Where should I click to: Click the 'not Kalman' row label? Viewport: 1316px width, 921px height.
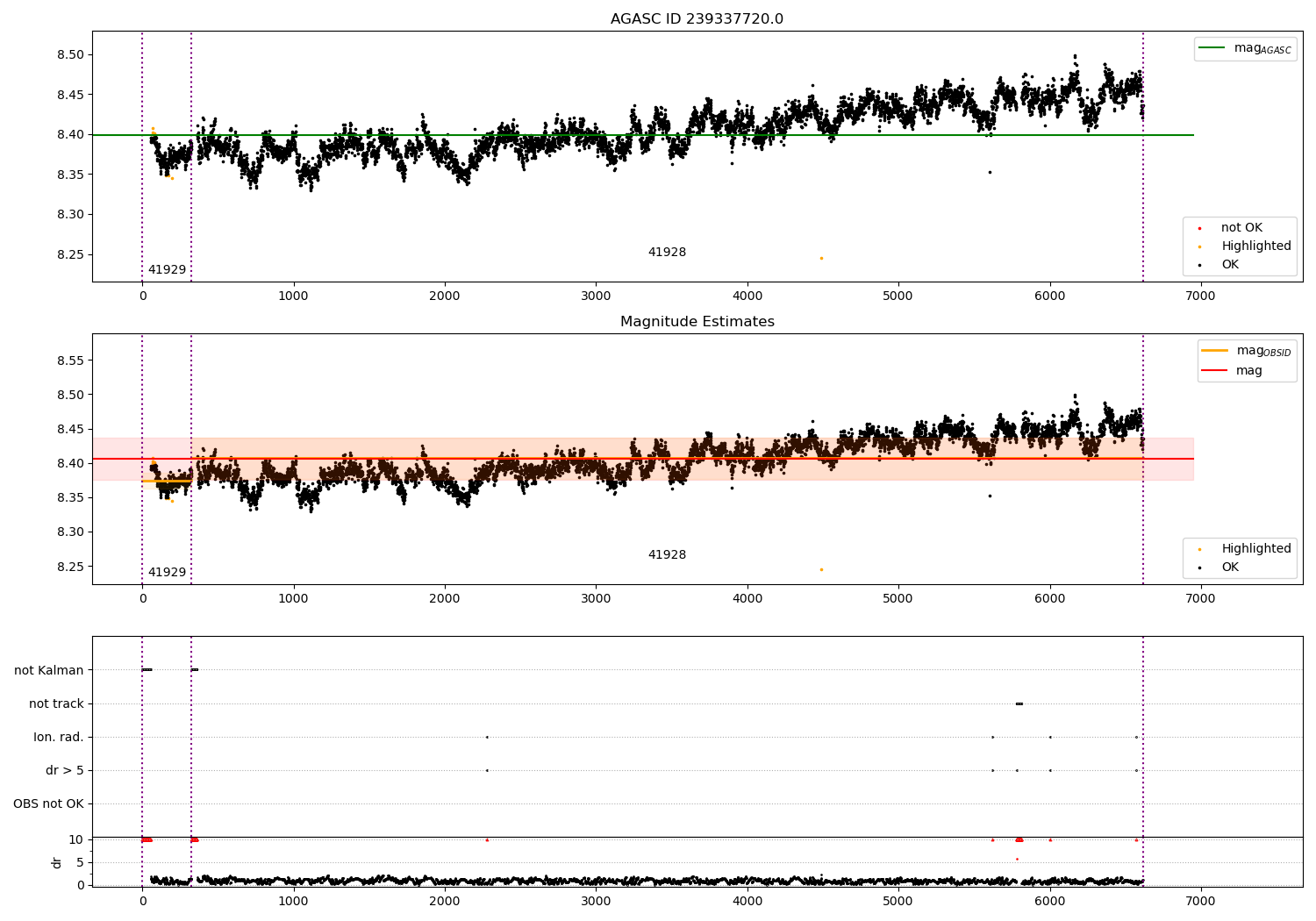pos(49,671)
